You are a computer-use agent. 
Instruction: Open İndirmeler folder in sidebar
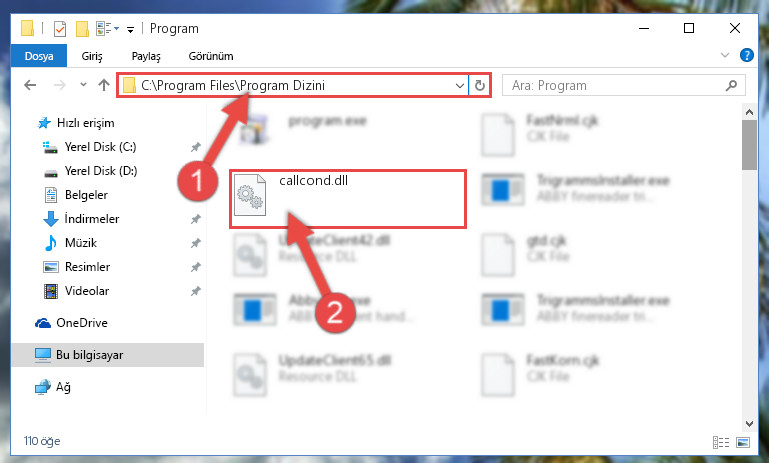click(92, 219)
